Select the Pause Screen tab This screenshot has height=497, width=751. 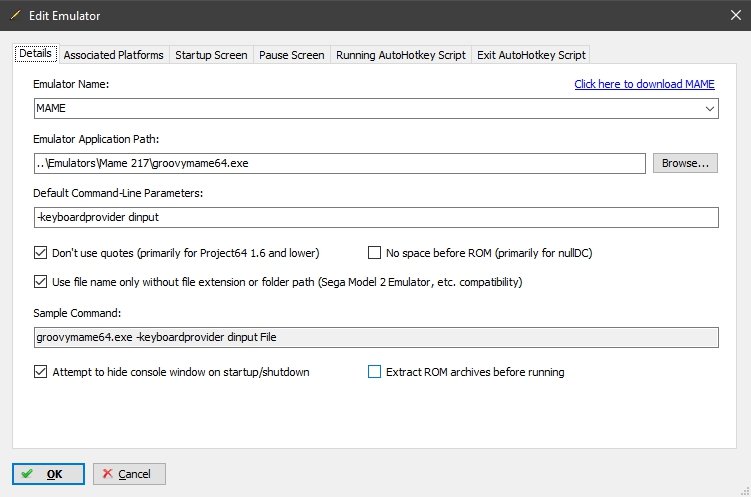pyautogui.click(x=291, y=55)
